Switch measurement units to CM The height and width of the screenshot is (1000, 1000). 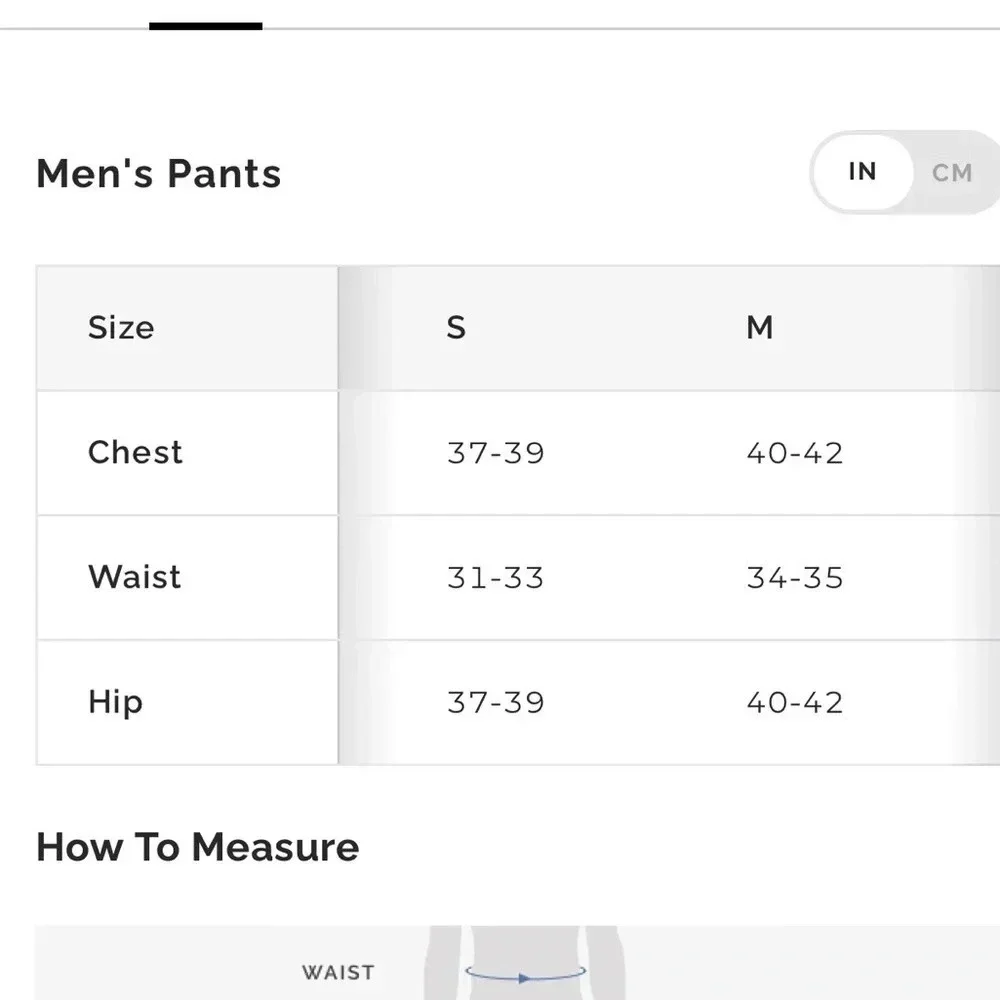[x=952, y=173]
